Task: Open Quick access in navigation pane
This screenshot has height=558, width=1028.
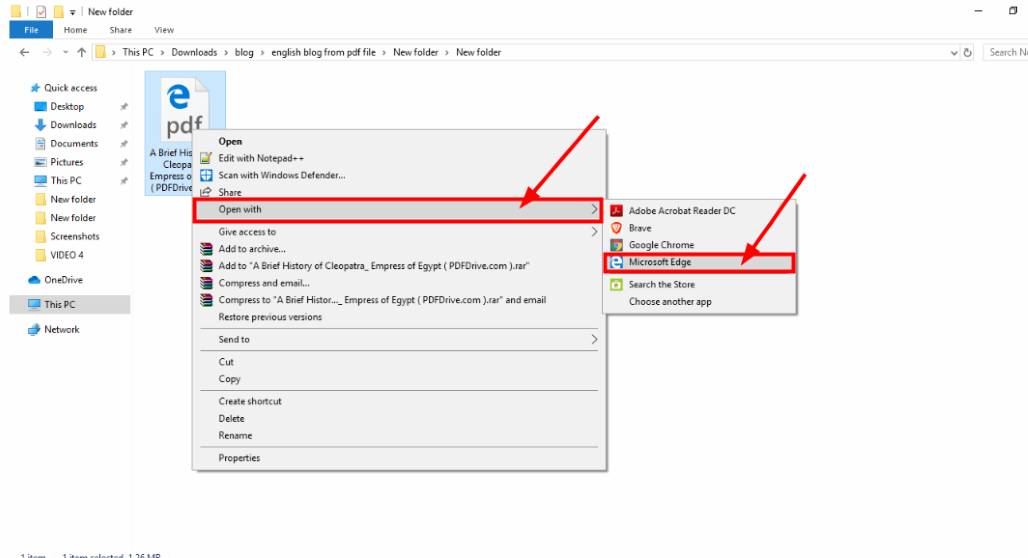Action: click(x=70, y=88)
